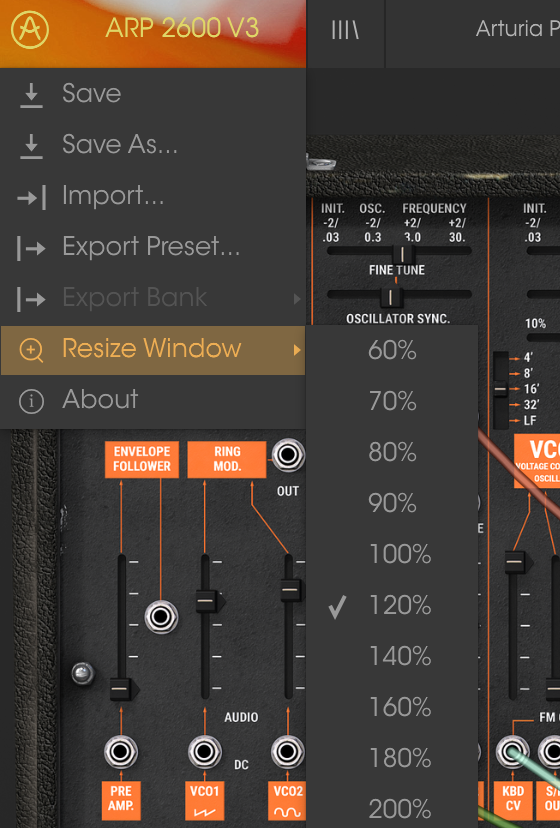
Task: Click the VCO2 sine input jack
Action: tap(287, 751)
